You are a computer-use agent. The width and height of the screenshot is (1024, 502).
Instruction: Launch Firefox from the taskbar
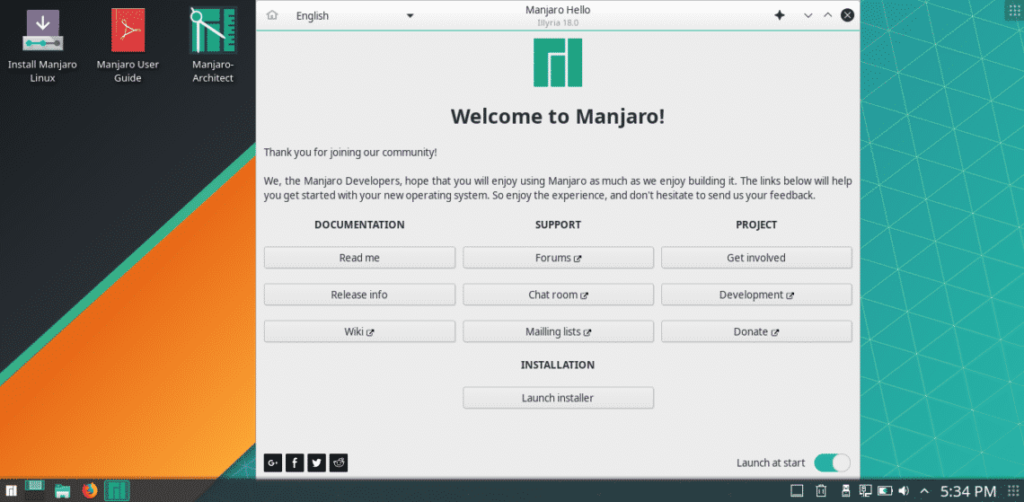point(89,490)
